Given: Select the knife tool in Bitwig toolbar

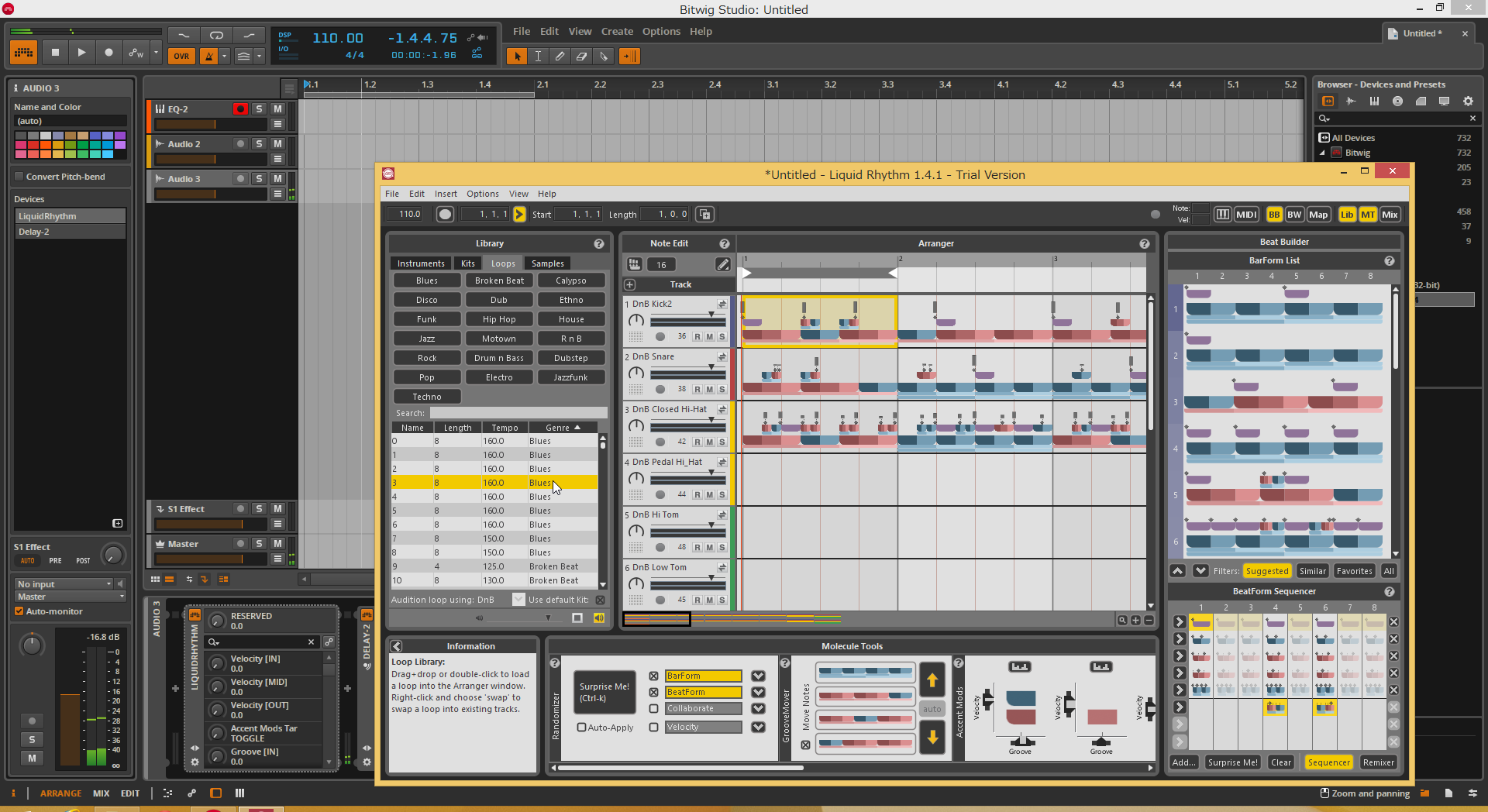Looking at the screenshot, I should pos(604,56).
